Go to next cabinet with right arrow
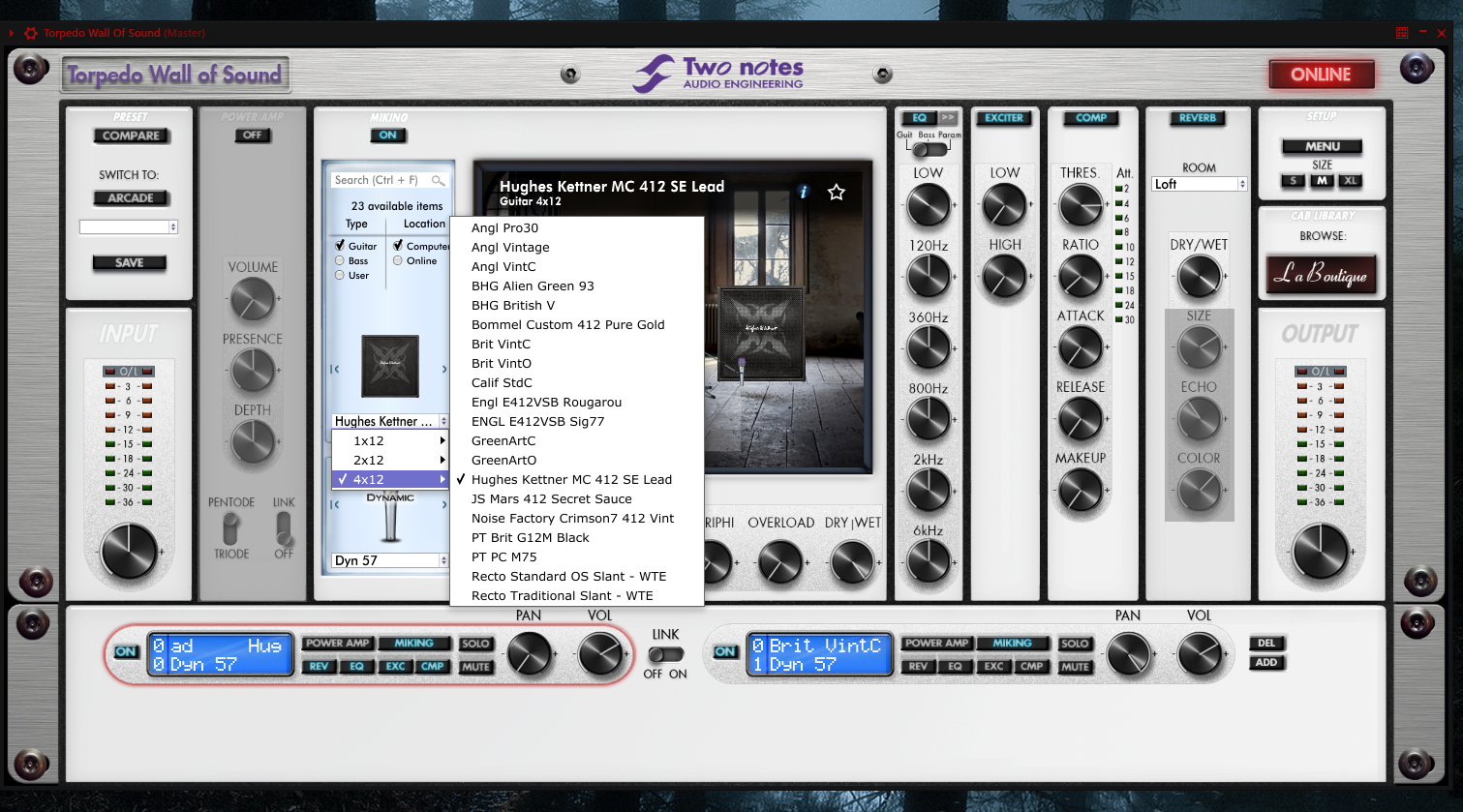1463x812 pixels. pyautogui.click(x=444, y=369)
